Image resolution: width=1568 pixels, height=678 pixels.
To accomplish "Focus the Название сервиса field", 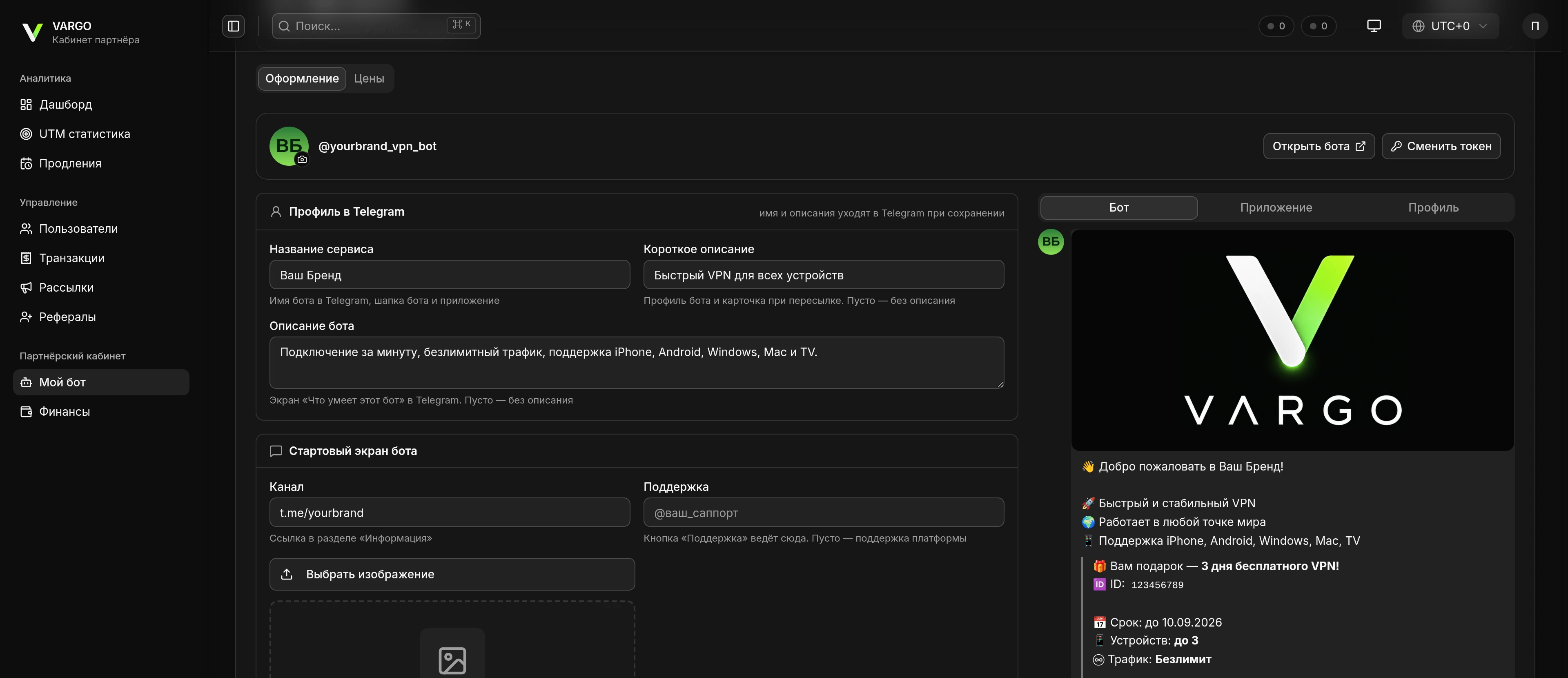I will click(x=449, y=274).
